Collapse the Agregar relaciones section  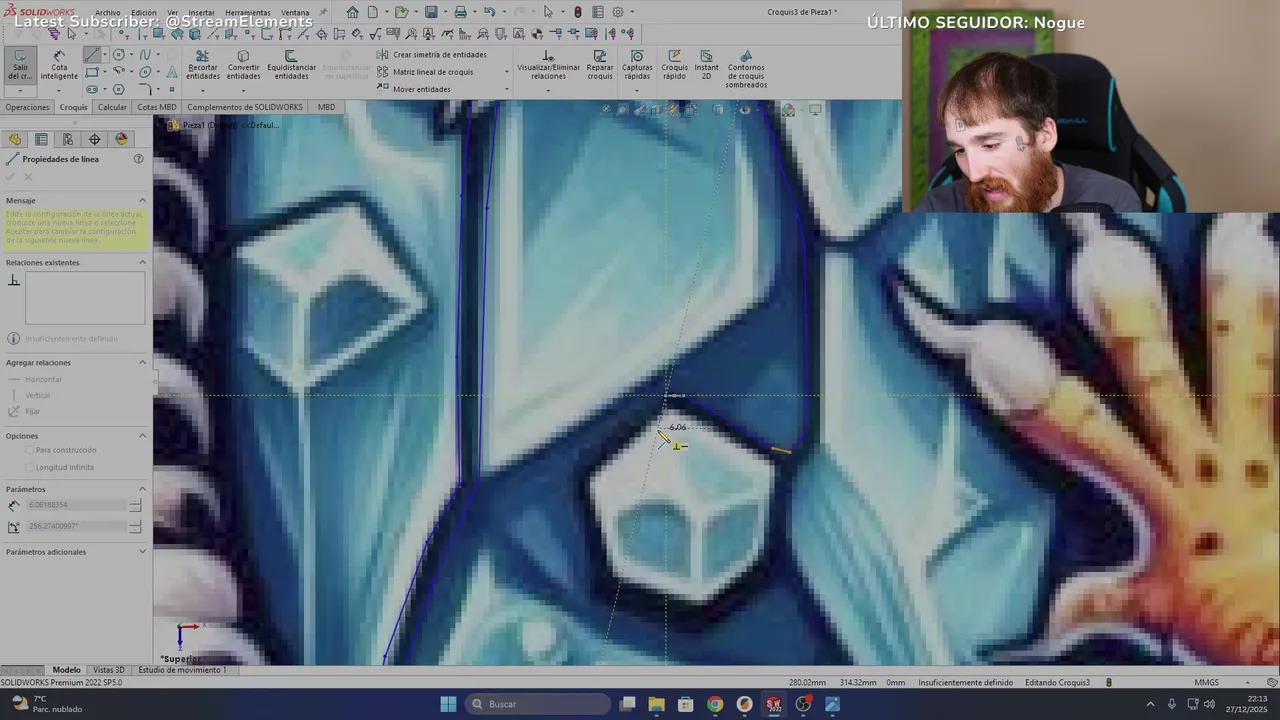coord(142,362)
